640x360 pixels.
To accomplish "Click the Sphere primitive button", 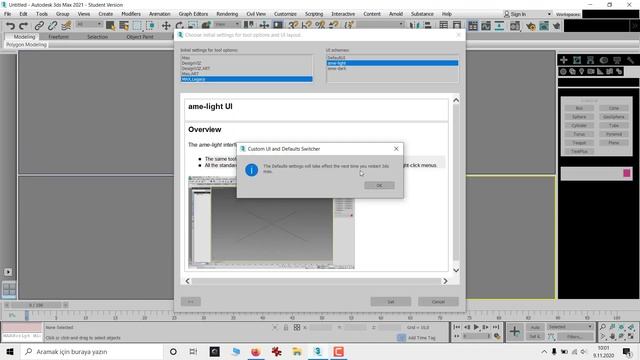I will pos(579,117).
